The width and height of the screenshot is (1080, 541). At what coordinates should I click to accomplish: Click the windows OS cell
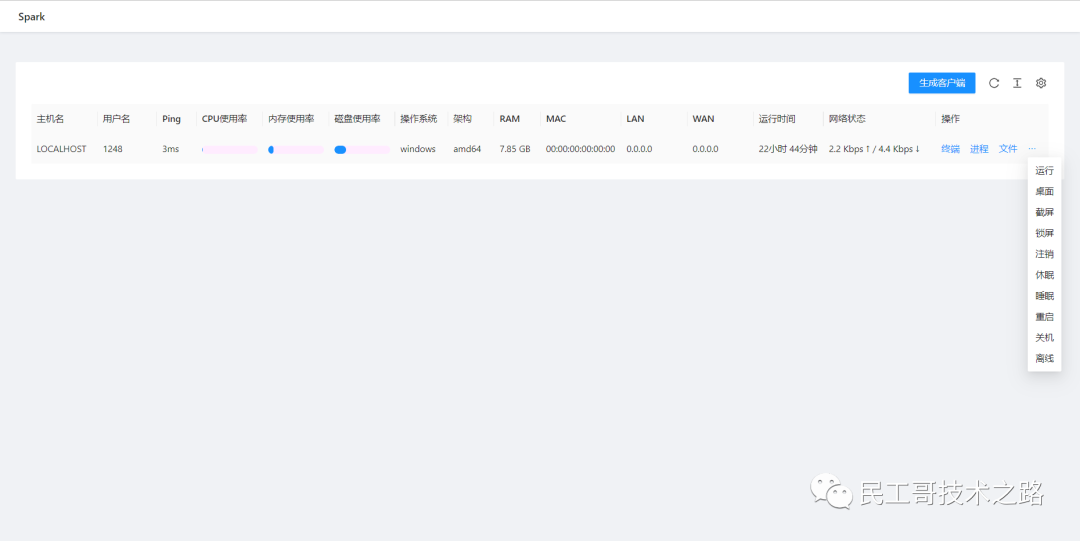(418, 149)
